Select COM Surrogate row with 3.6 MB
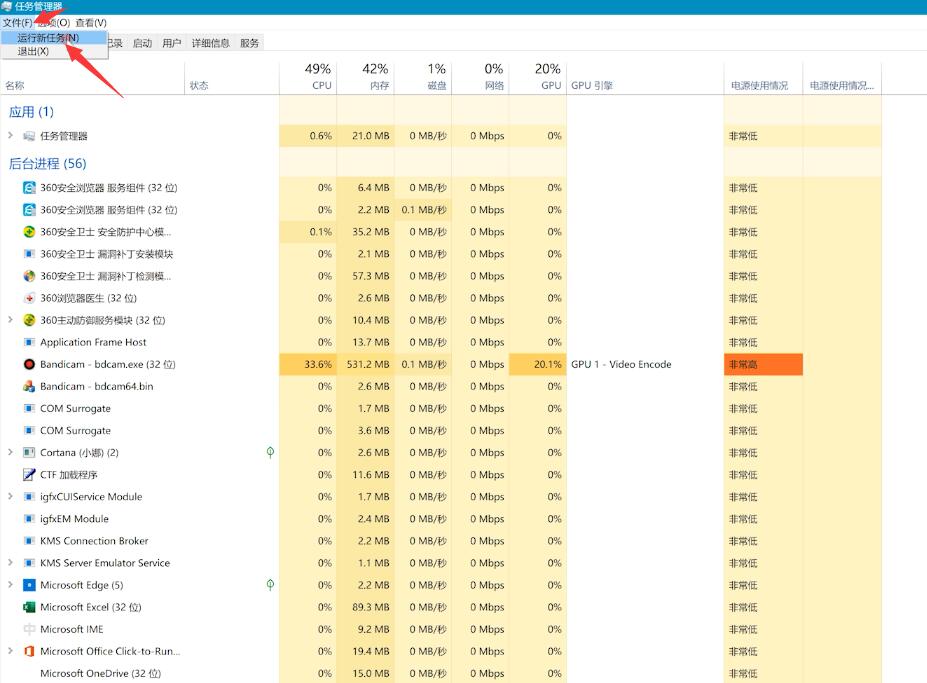 pyautogui.click(x=440, y=430)
